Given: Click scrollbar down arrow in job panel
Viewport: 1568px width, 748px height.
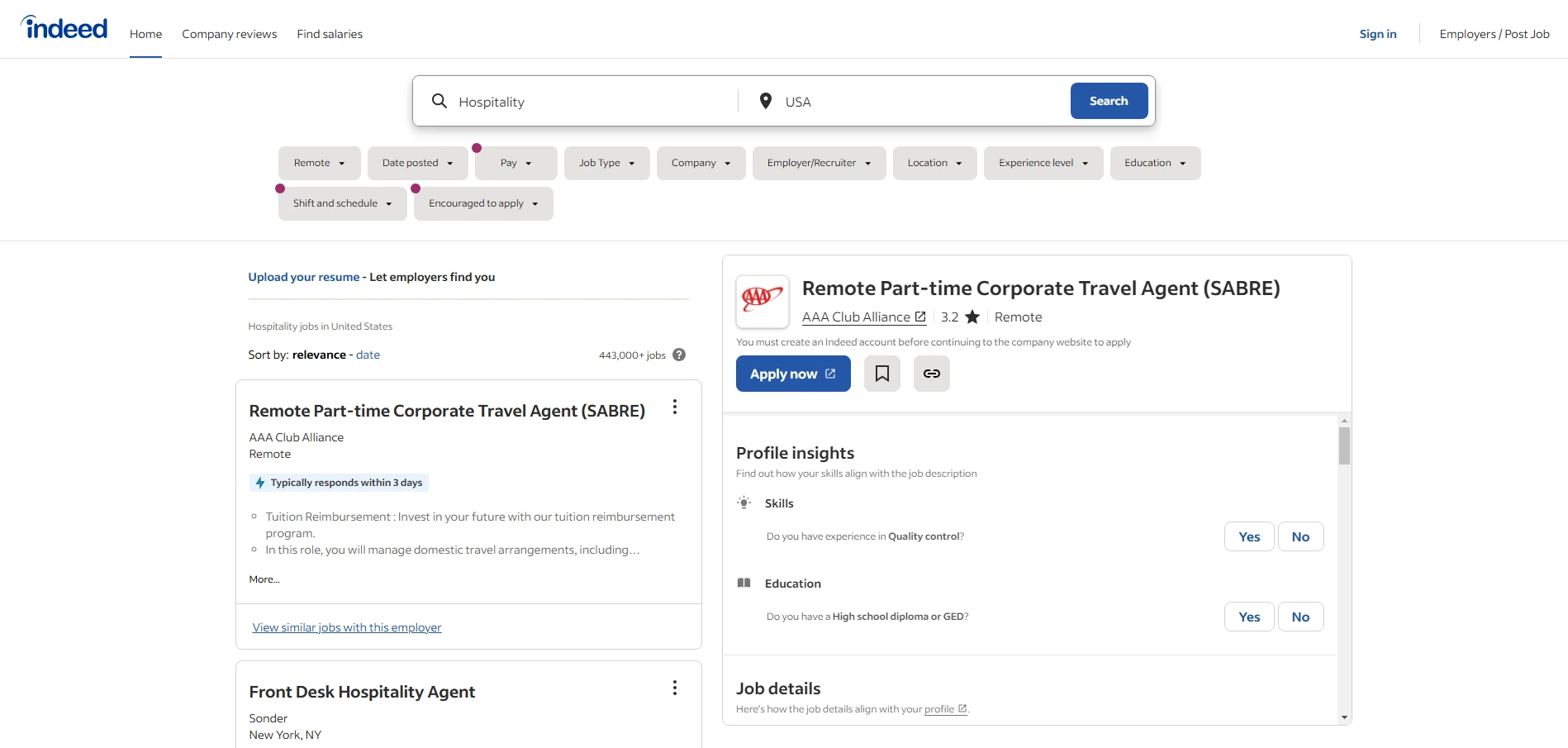Looking at the screenshot, I should point(1344,717).
